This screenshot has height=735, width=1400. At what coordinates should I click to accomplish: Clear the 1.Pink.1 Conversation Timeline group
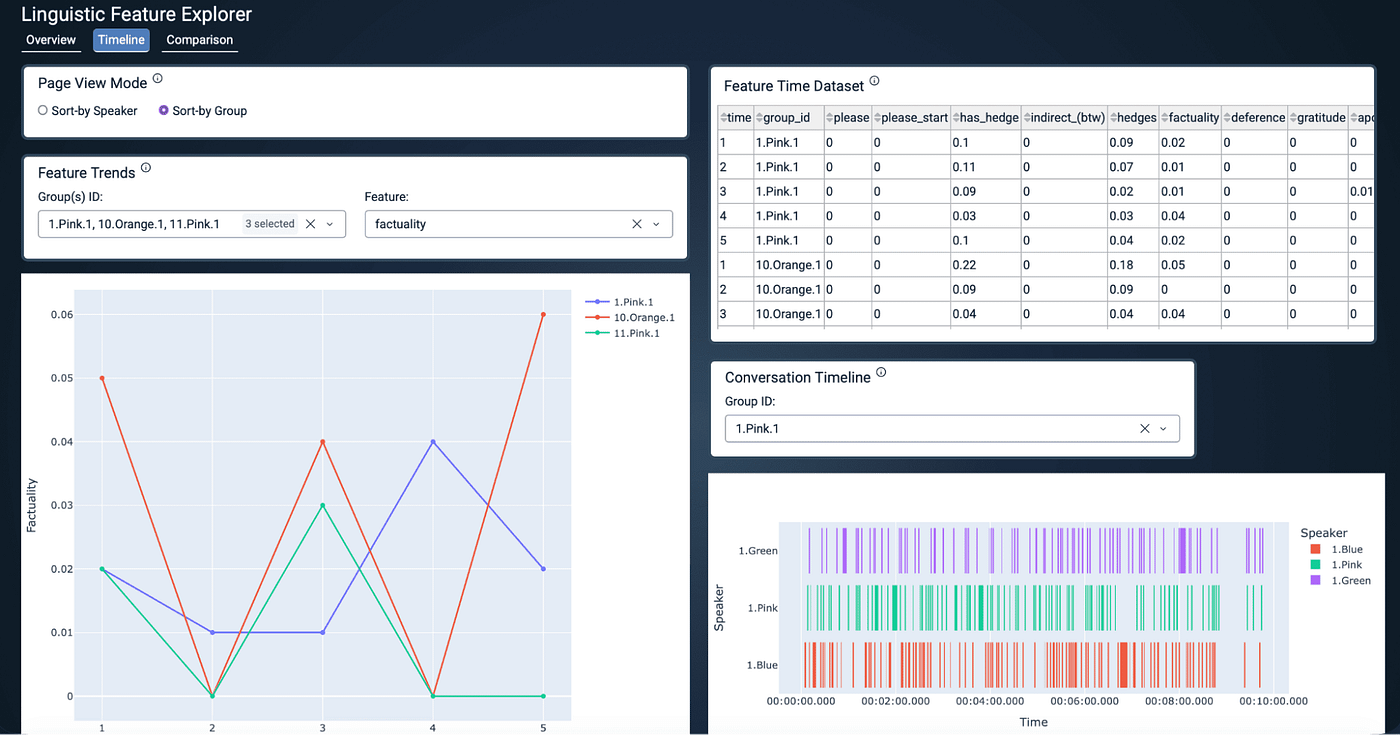pyautogui.click(x=1145, y=429)
